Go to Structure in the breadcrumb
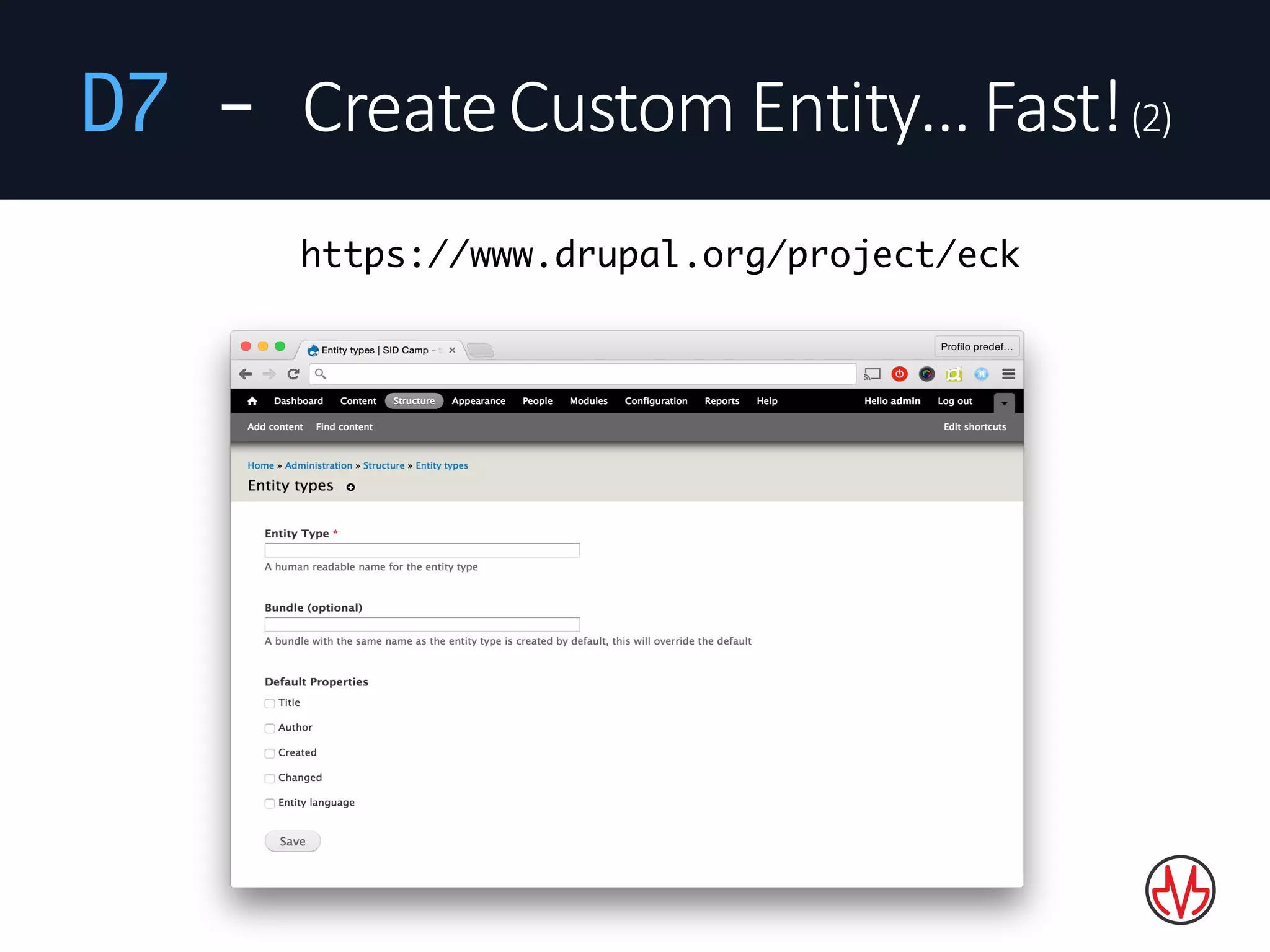1270x952 pixels. [x=384, y=465]
